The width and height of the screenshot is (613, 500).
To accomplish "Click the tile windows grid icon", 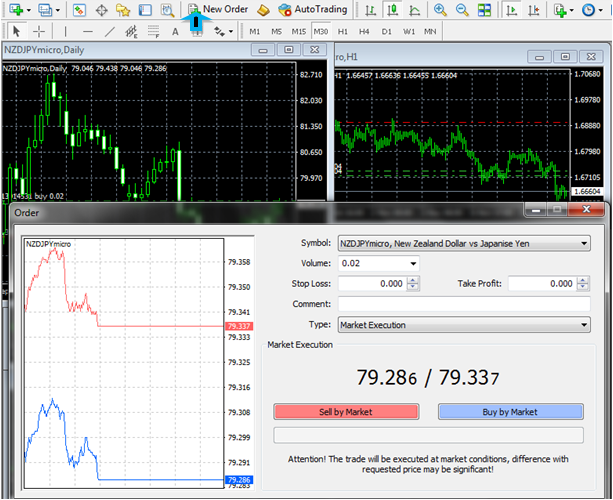I will pos(486,10).
